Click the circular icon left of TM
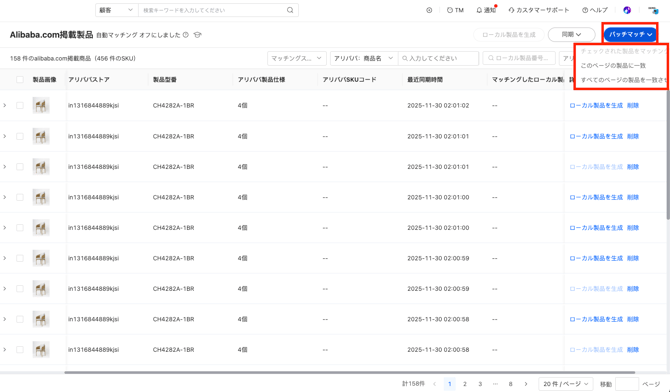Viewport: 670px width, 392px height. click(429, 10)
